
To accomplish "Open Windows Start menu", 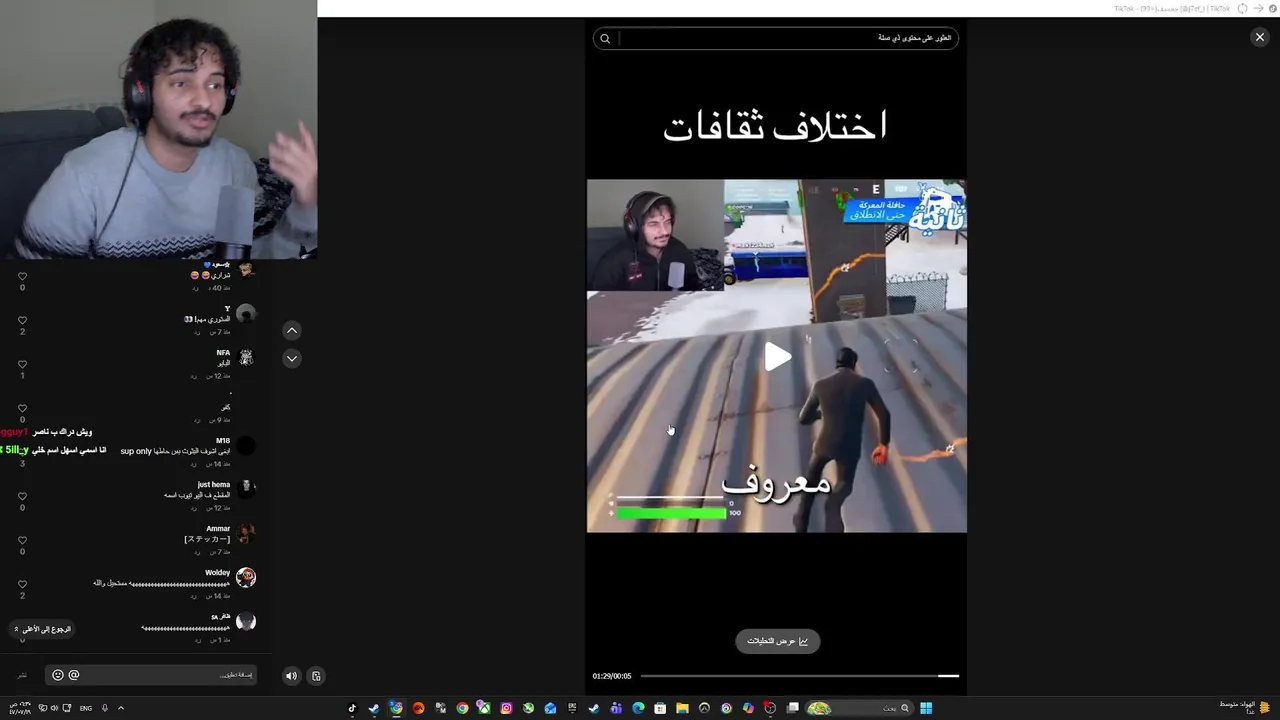I will pyautogui.click(x=926, y=708).
